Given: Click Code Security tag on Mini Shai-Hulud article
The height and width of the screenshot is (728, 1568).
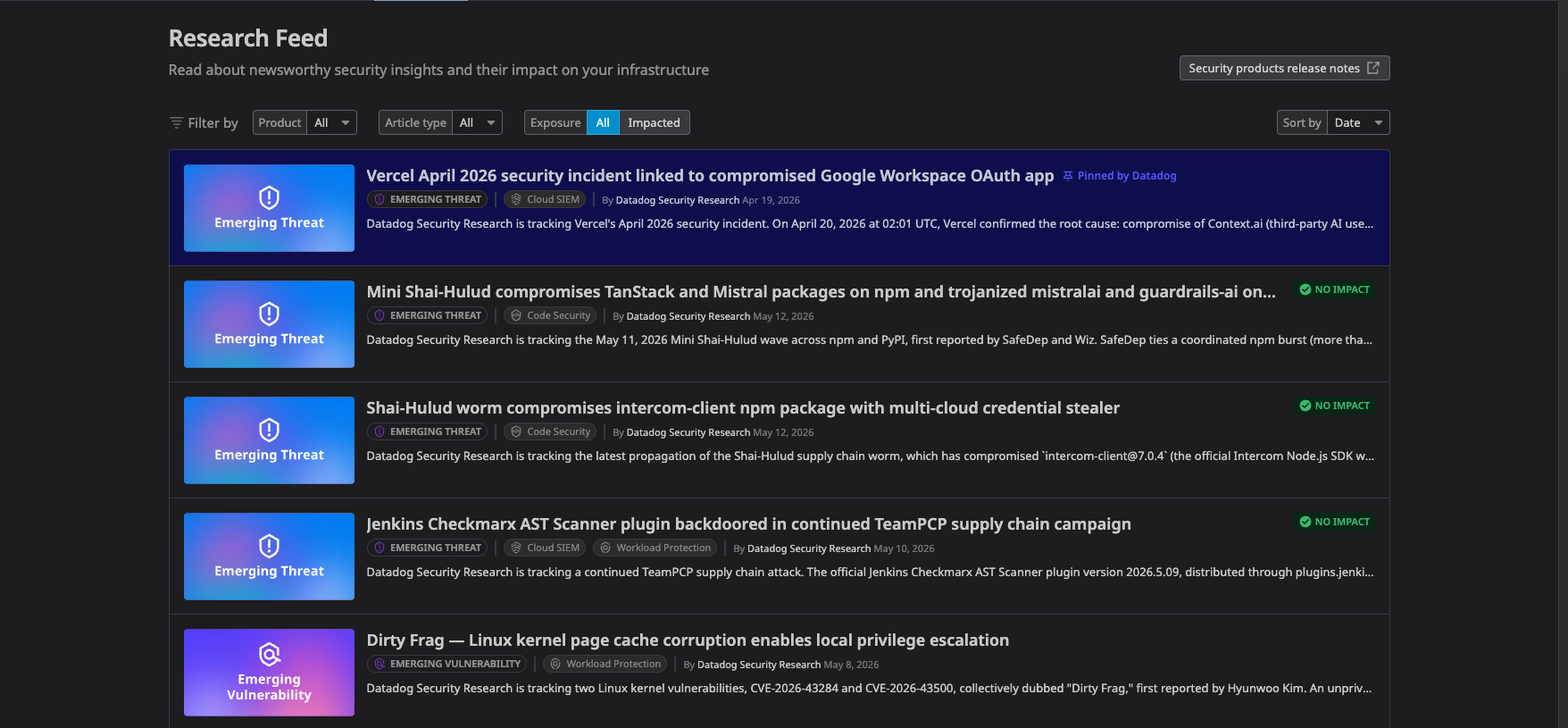Looking at the screenshot, I should [549, 315].
